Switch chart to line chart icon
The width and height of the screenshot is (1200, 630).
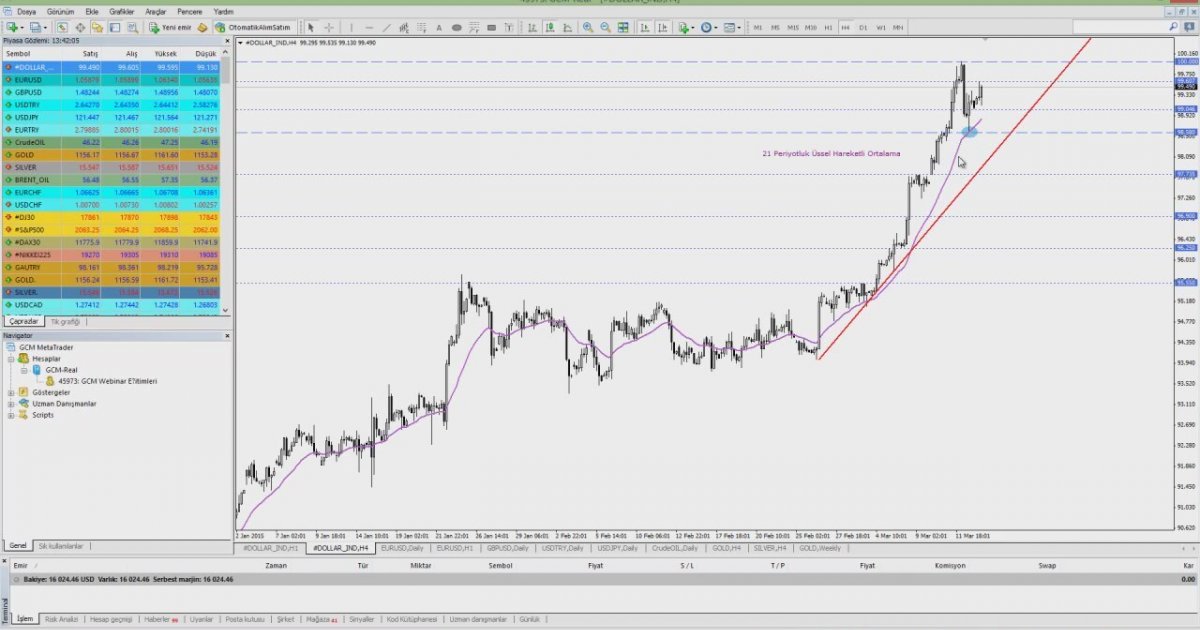coord(567,28)
